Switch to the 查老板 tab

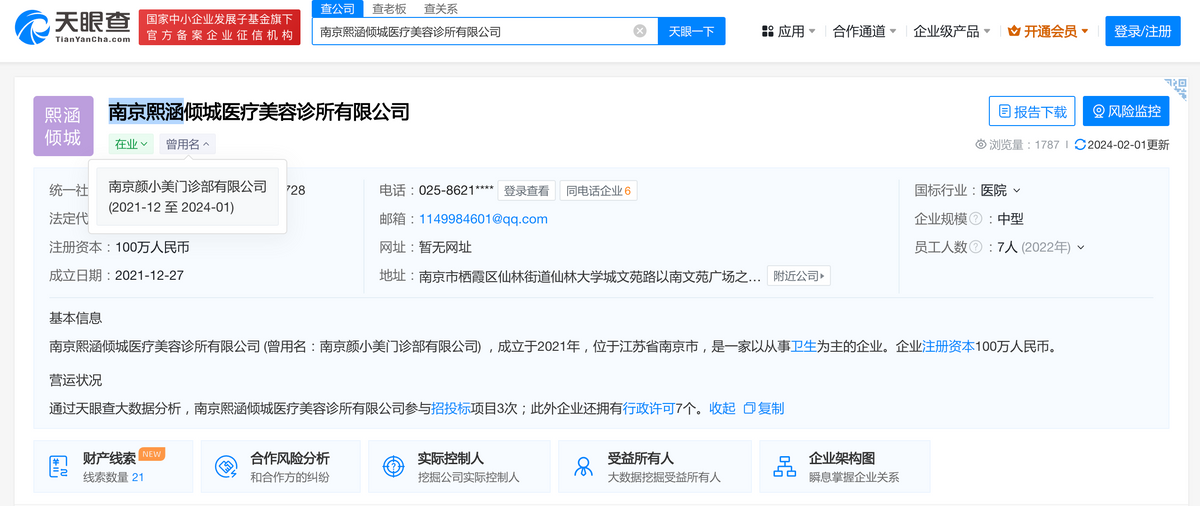coord(389,8)
